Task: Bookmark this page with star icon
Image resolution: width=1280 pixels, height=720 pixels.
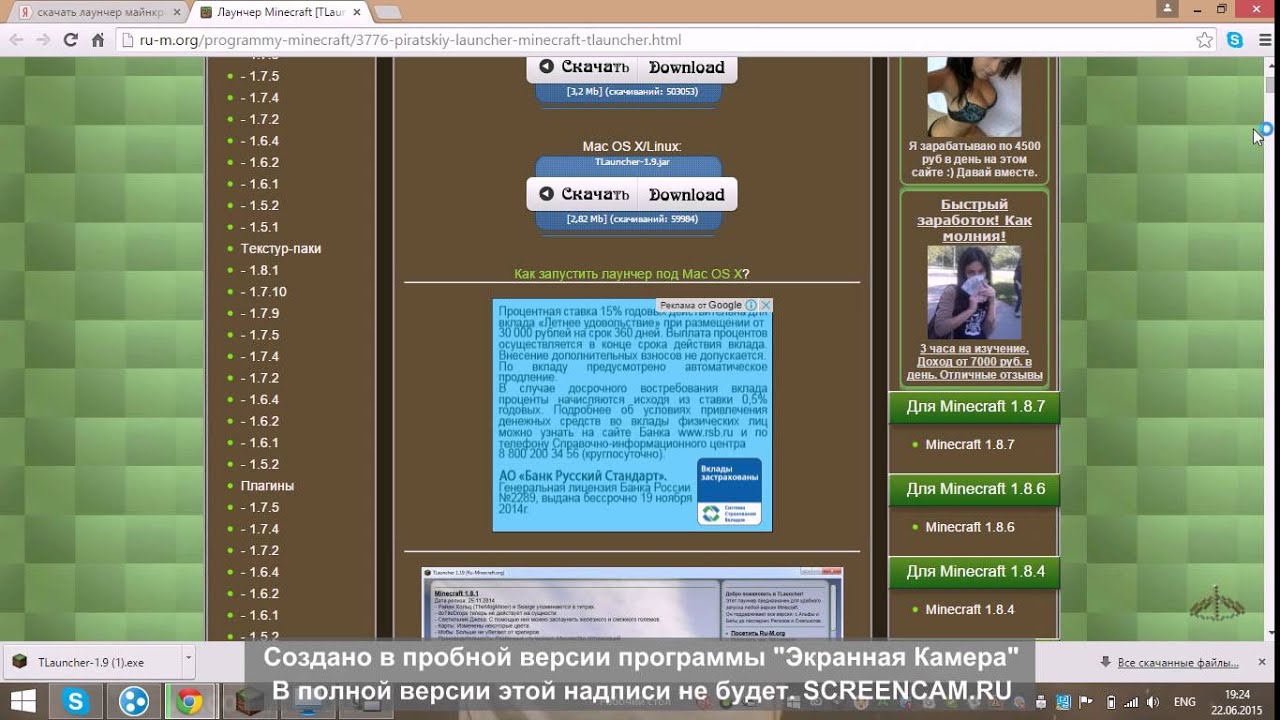Action: pos(1205,40)
